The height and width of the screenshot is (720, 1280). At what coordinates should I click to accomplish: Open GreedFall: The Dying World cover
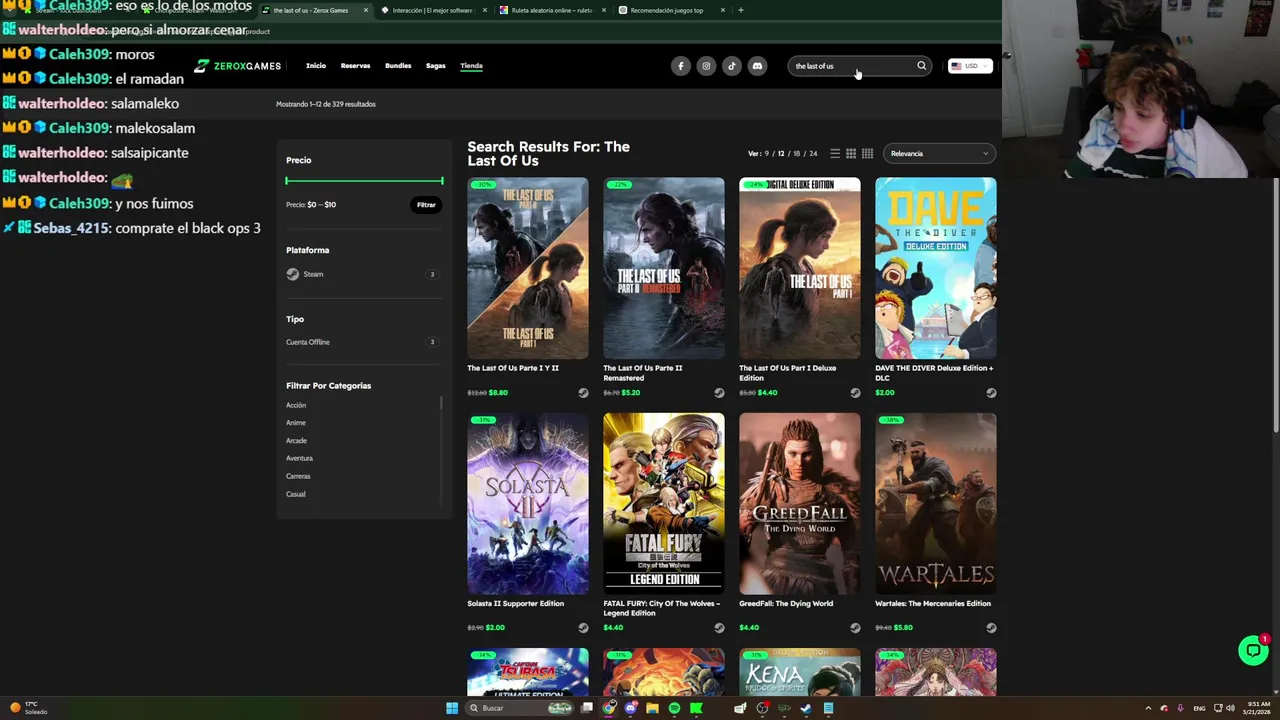point(800,504)
